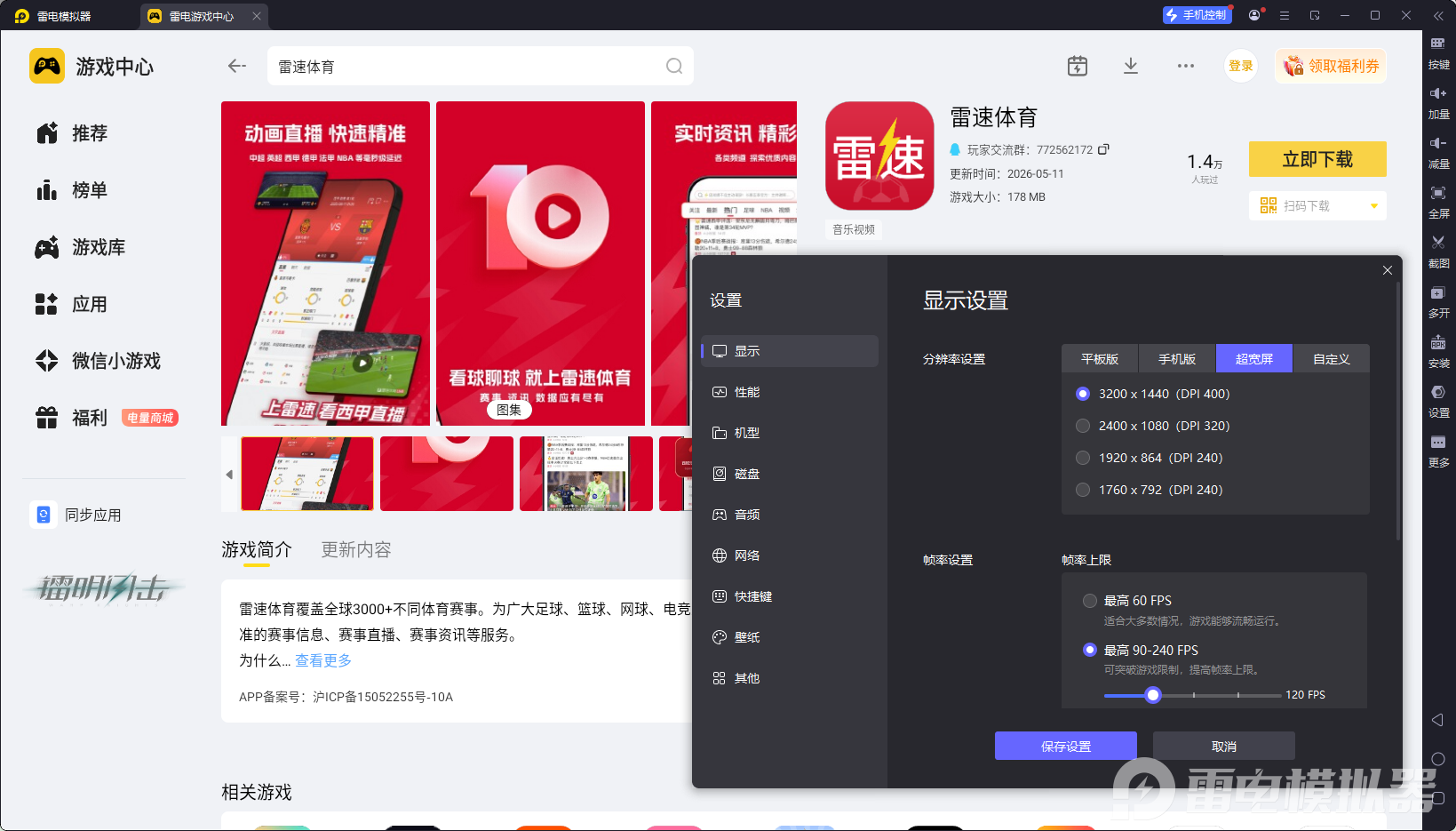
Task: Select the 2400 x 1080 resolution option
Action: [x=1083, y=426]
